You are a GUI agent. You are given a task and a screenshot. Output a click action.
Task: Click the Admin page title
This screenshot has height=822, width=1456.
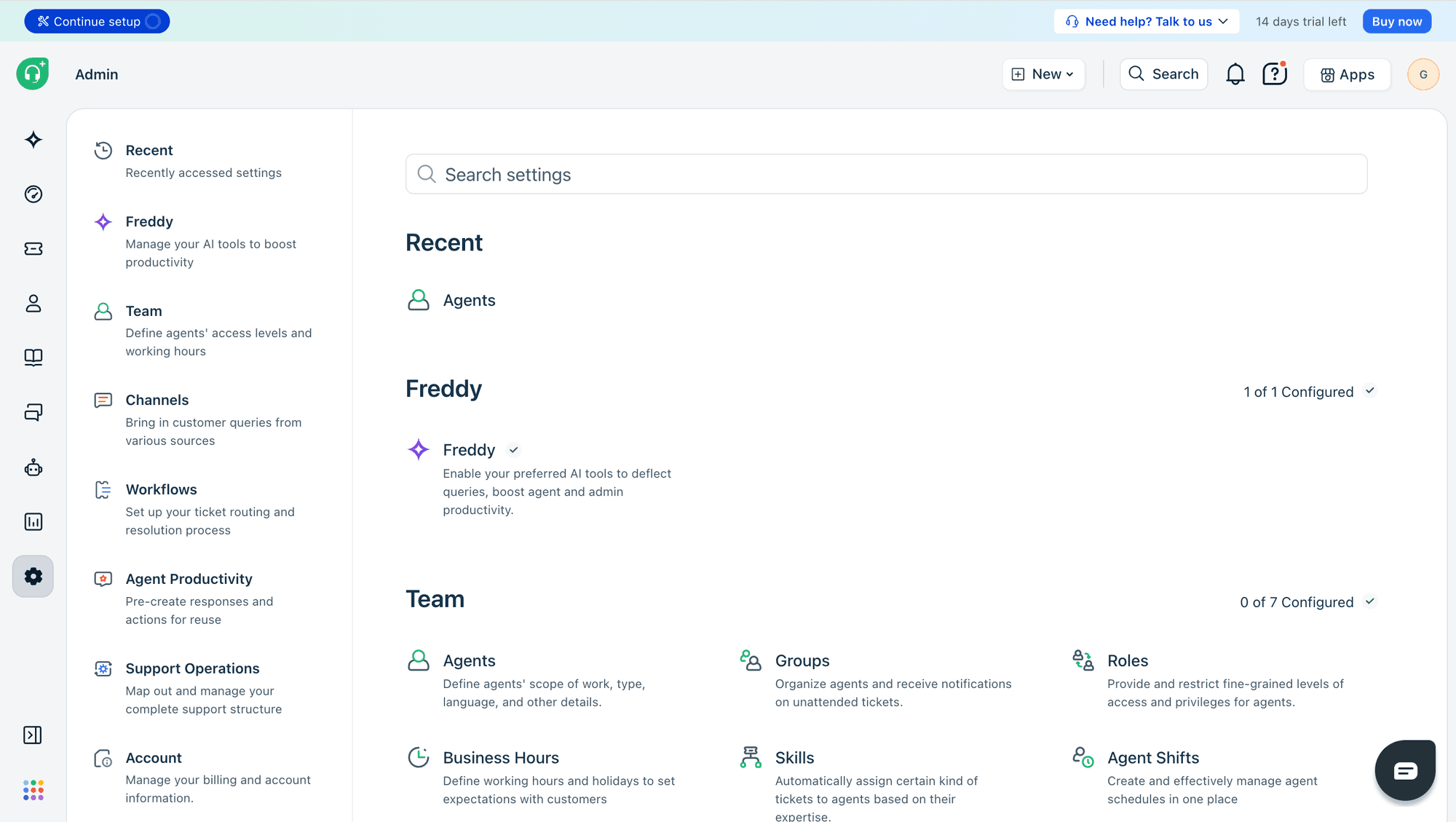96,74
